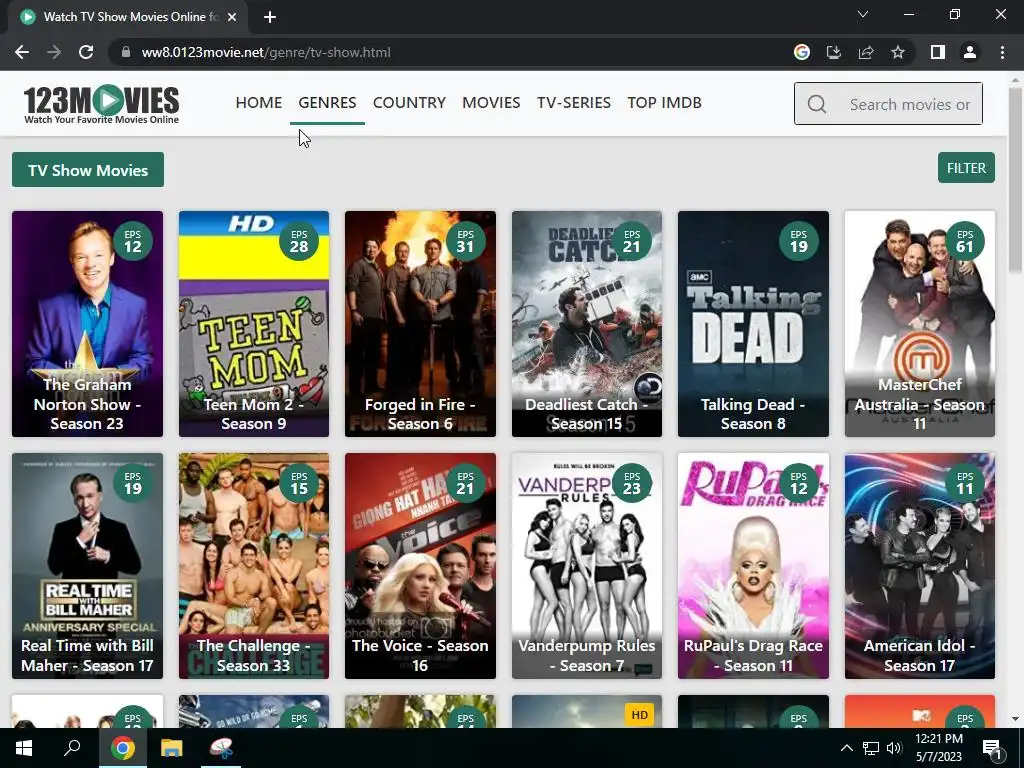Click the network icon in the system tray
The image size is (1024, 768).
tap(871, 748)
